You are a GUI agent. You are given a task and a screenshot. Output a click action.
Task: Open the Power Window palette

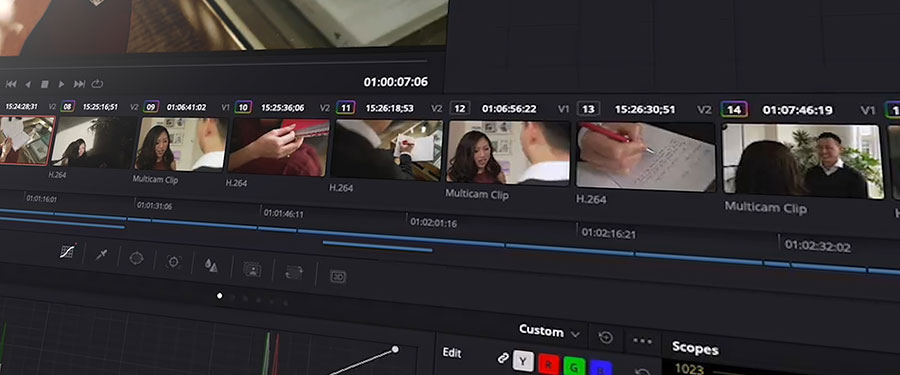(136, 258)
